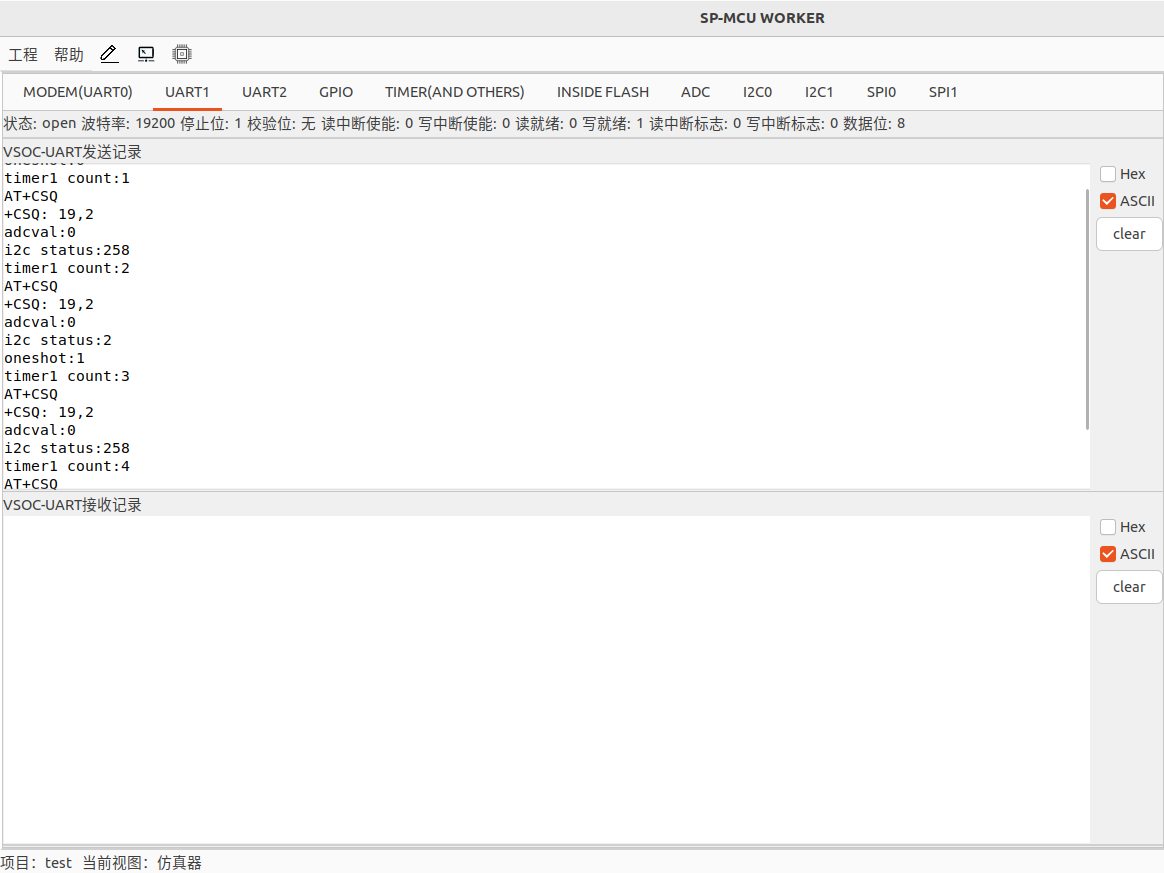1164x873 pixels.
Task: Click the pencil edit icon in toolbar
Action: pyautogui.click(x=109, y=54)
